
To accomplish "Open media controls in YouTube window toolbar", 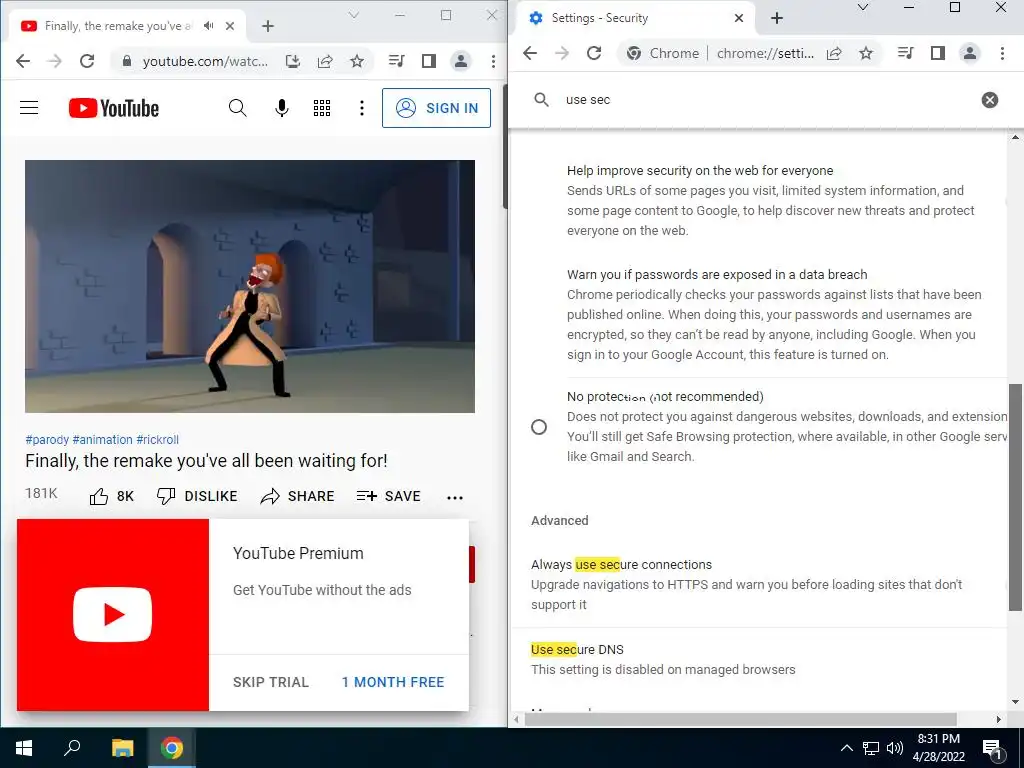I will [x=396, y=61].
